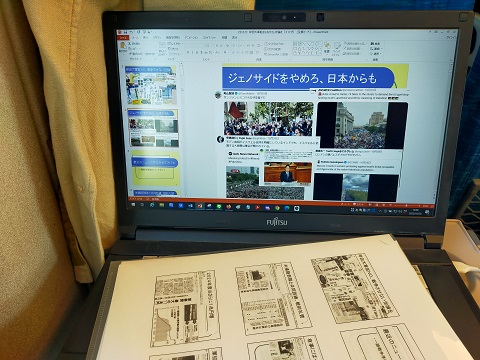Select the first slide thumbnail

click(x=151, y=86)
